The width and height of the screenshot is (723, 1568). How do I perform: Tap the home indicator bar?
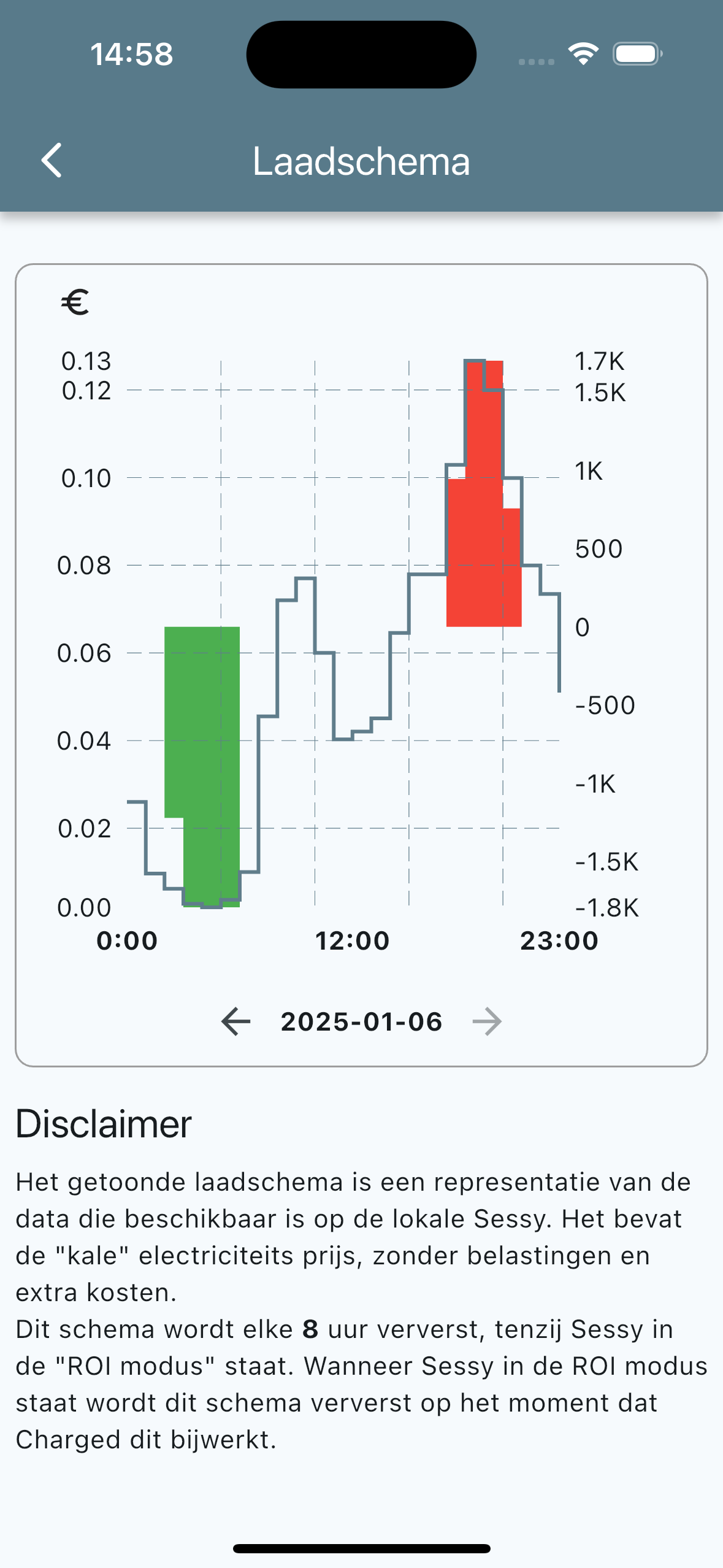coord(361,1548)
